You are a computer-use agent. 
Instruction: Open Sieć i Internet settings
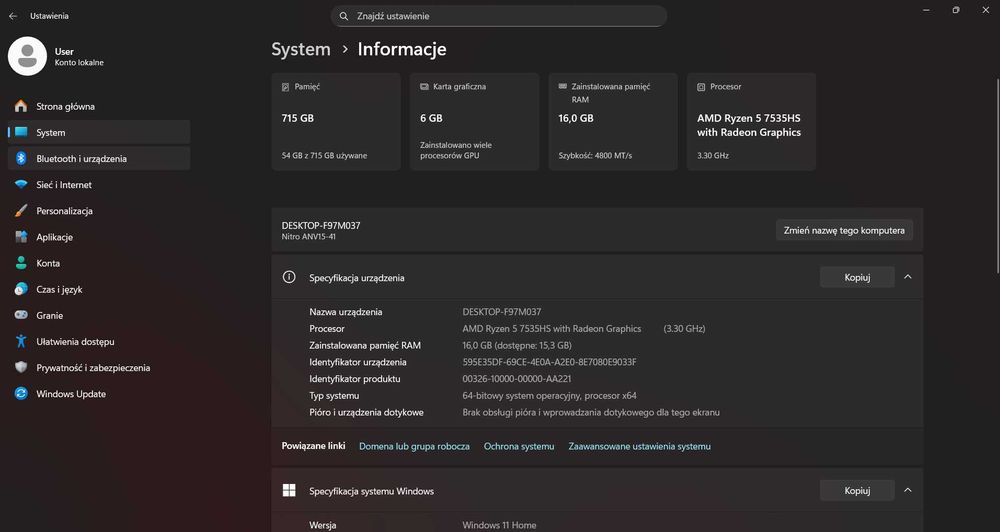point(99,185)
